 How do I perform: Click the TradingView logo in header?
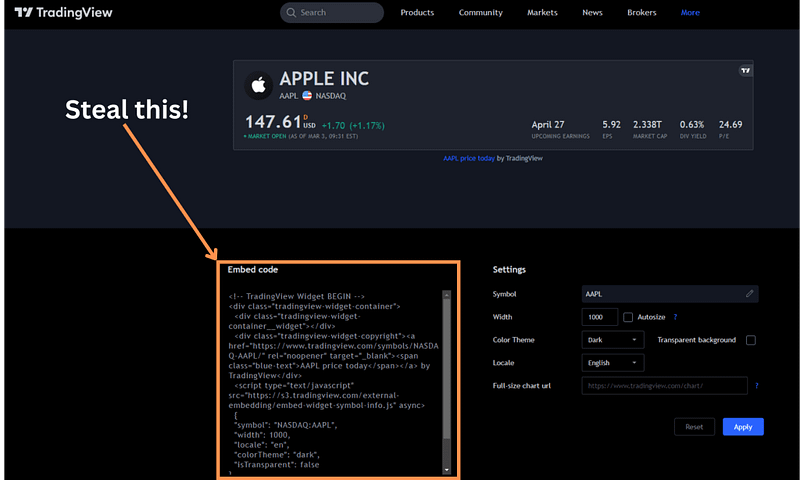(63, 12)
